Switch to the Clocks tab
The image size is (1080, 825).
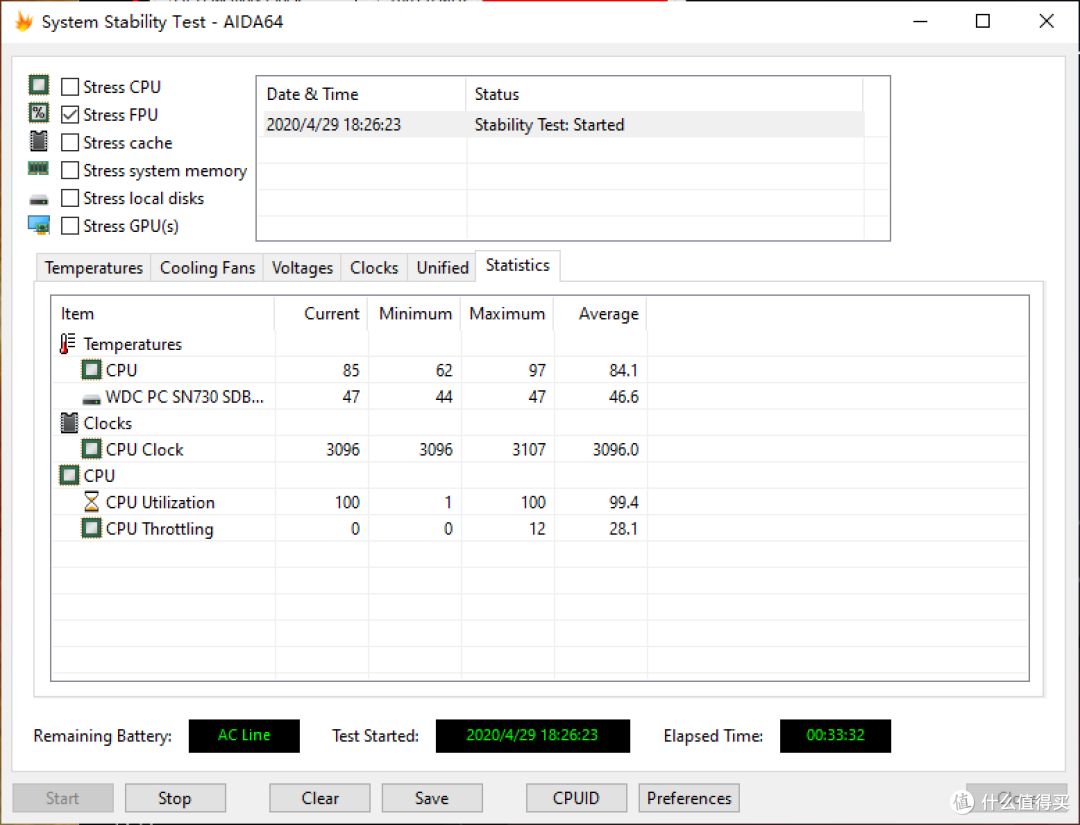click(x=374, y=268)
